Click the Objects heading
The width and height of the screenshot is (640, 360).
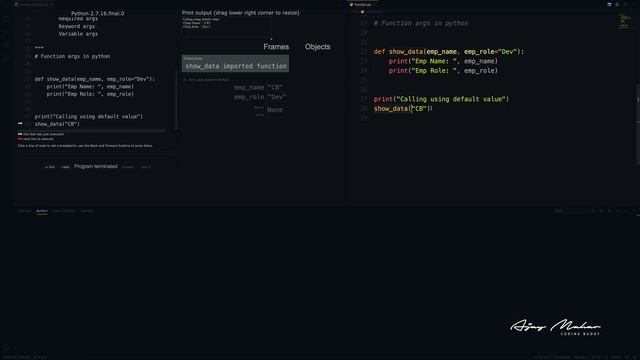click(318, 47)
